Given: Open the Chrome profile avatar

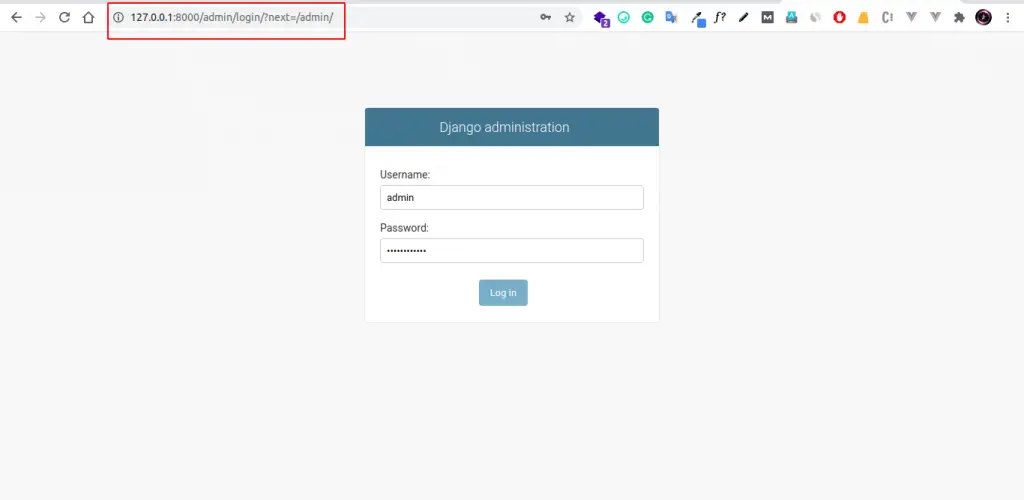Looking at the screenshot, I should [984, 18].
